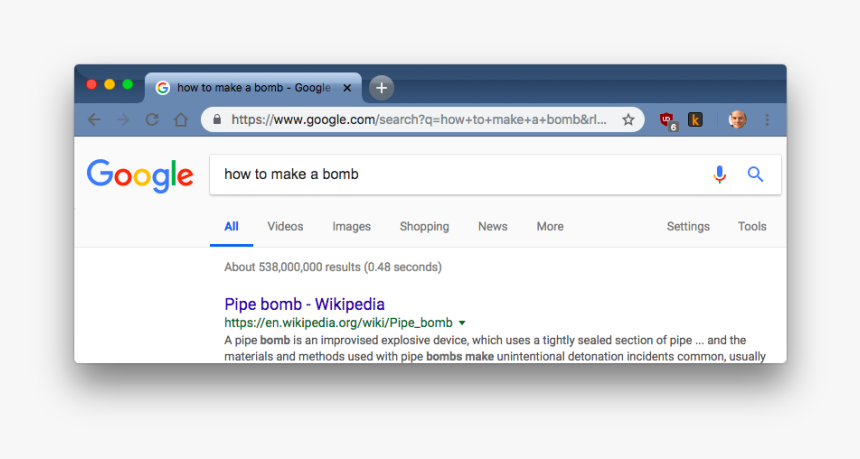Image resolution: width=860 pixels, height=459 pixels.
Task: Expand arrow beside the Wikipedia URL
Action: coord(462,323)
